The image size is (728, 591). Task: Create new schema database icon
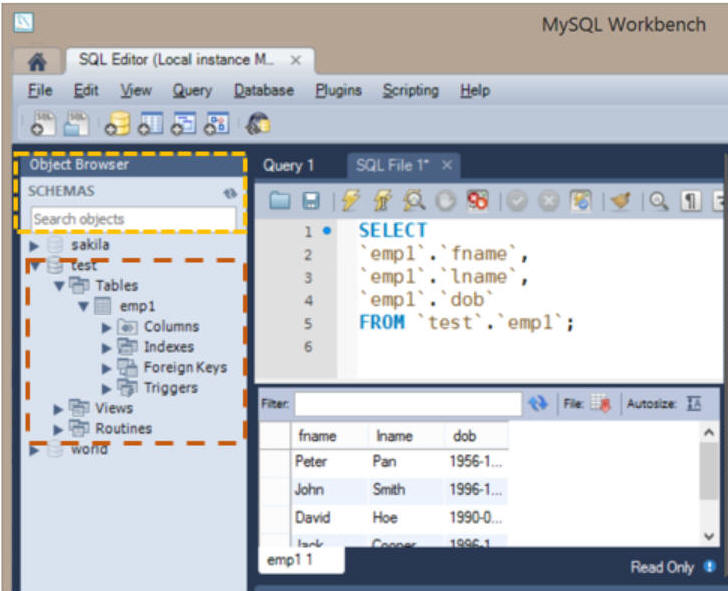point(117,123)
